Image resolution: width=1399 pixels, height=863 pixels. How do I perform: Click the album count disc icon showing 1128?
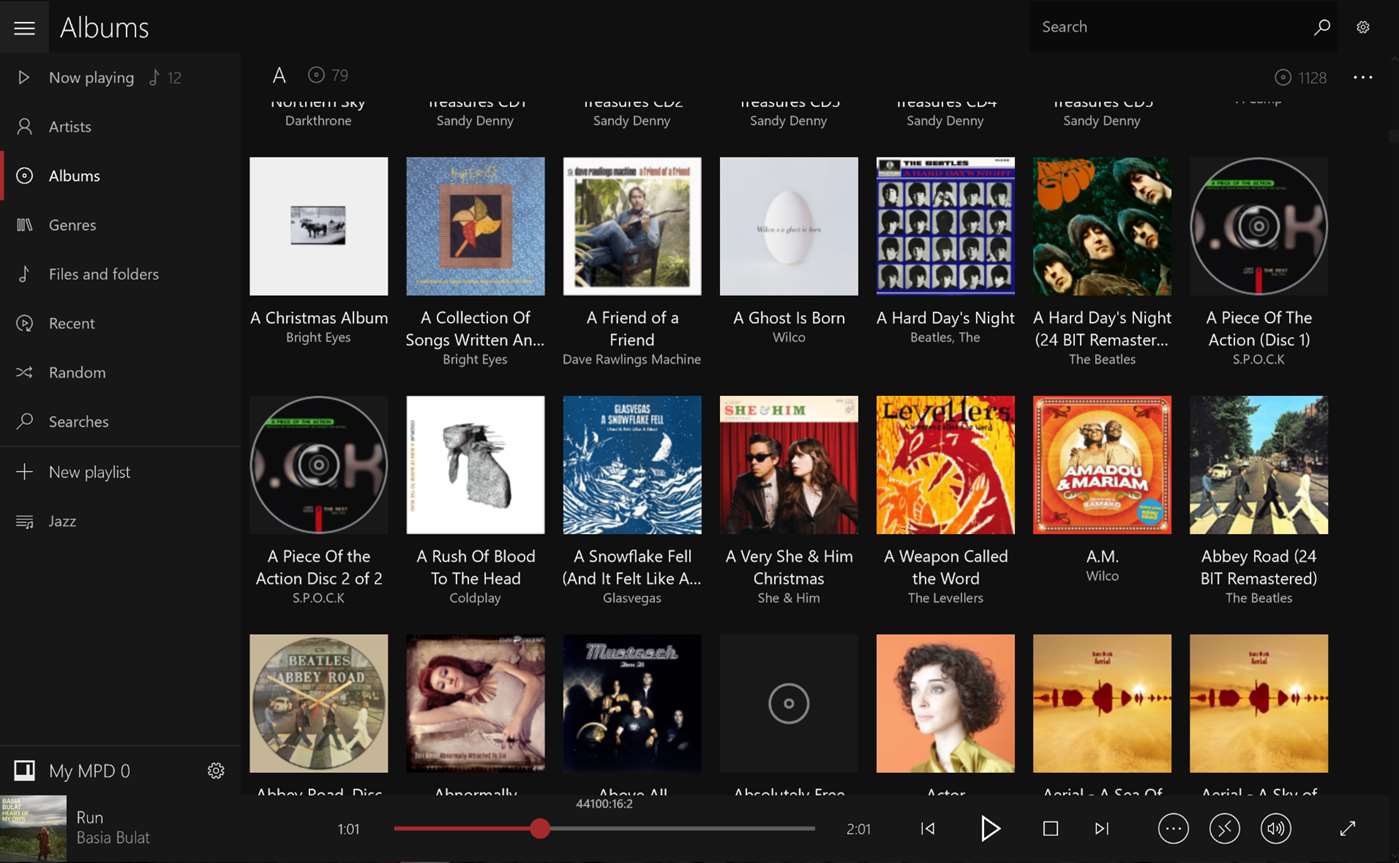[x=1283, y=77]
